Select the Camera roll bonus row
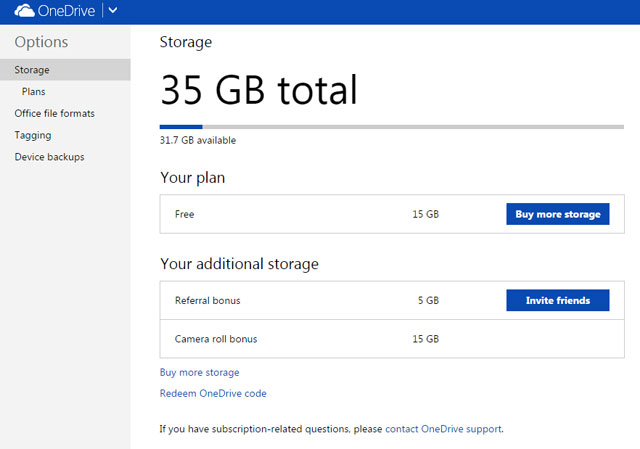640x449 pixels. coord(300,339)
